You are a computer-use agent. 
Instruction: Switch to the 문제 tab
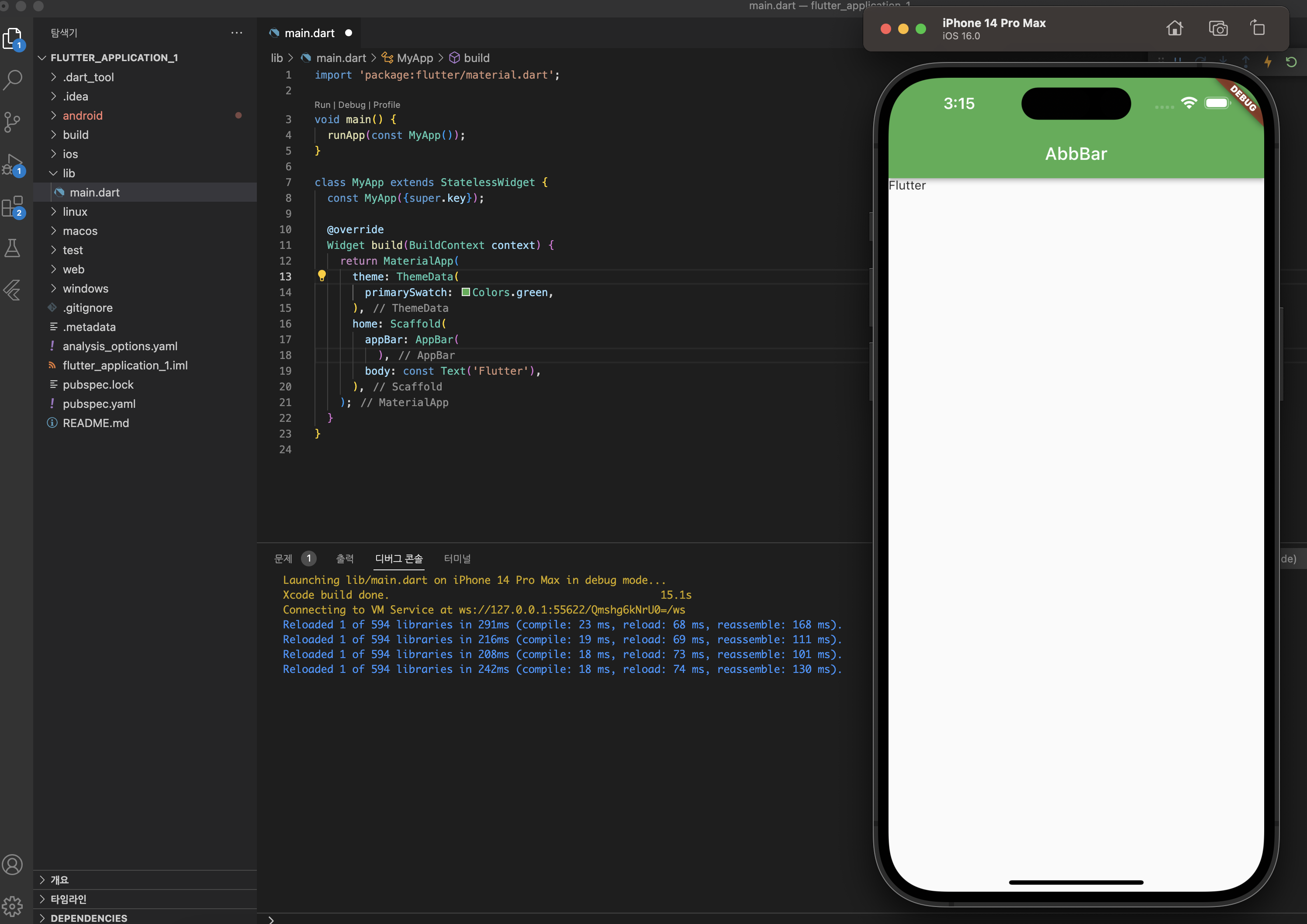tap(283, 559)
